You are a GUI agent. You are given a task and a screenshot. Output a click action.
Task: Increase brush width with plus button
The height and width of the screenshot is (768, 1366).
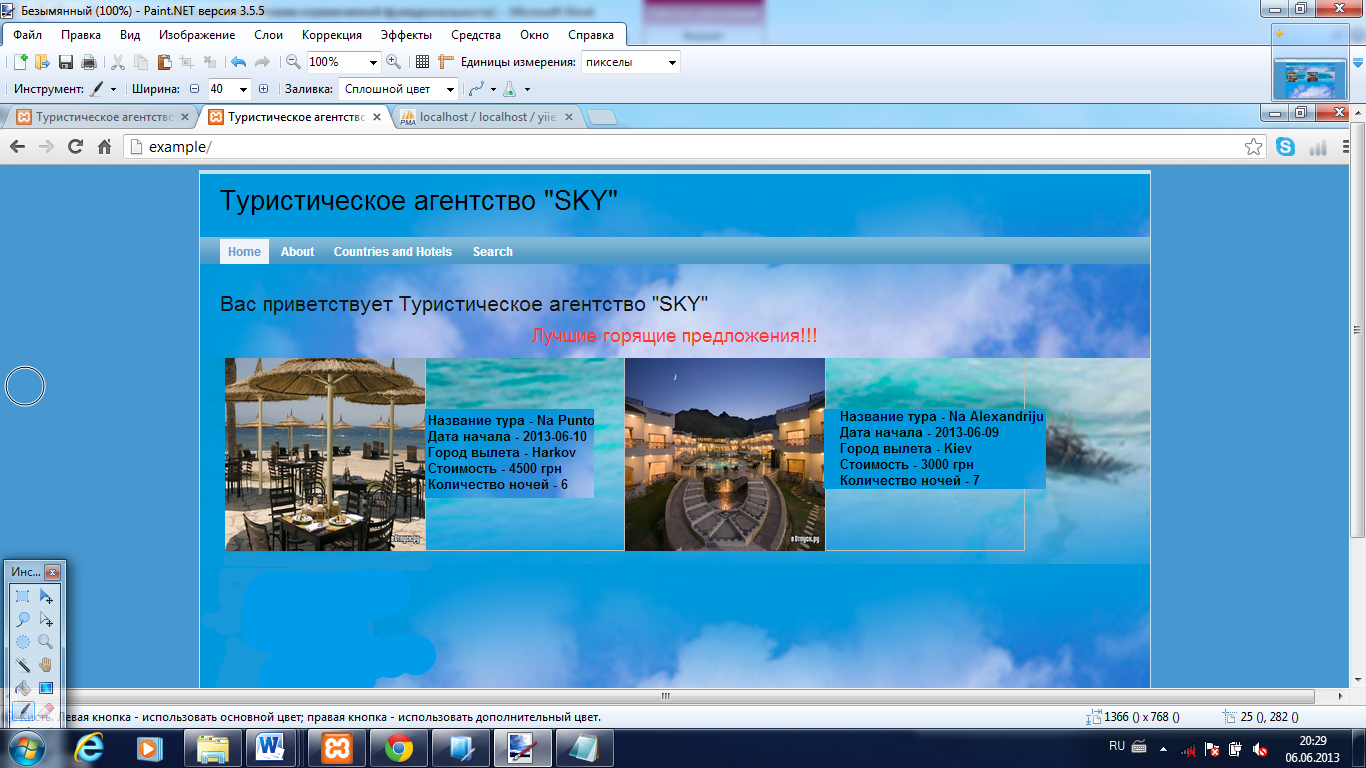[x=264, y=89]
